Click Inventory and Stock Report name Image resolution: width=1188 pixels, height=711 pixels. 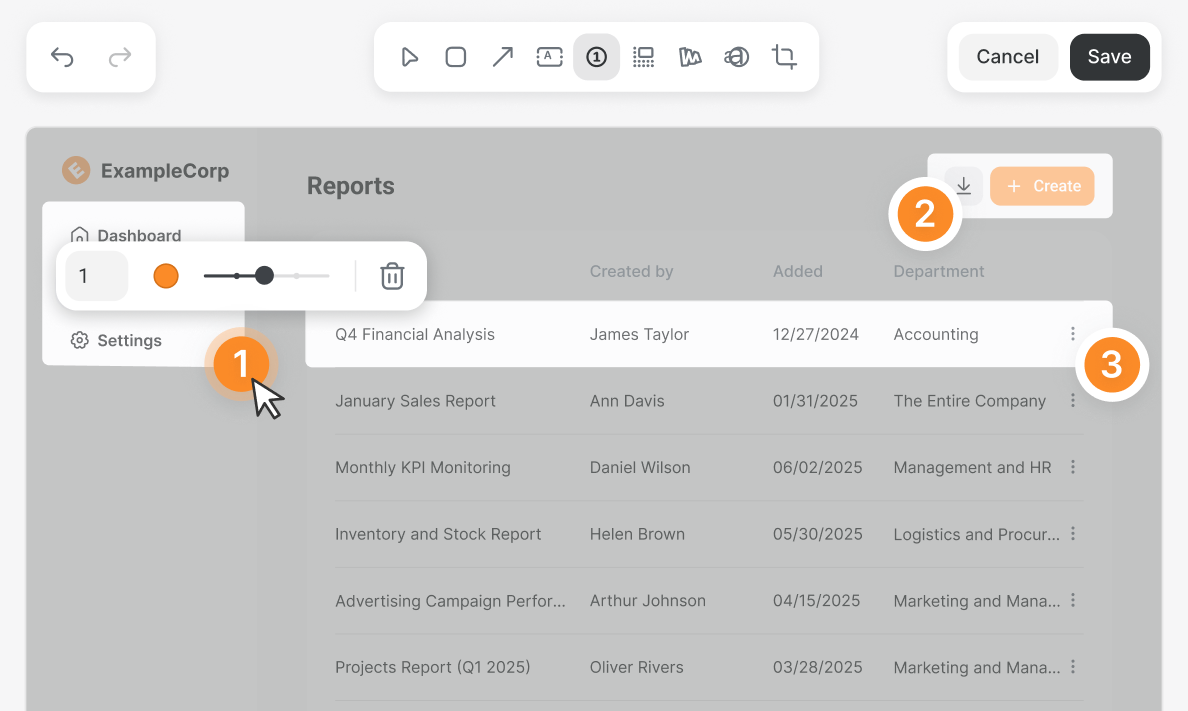(438, 534)
